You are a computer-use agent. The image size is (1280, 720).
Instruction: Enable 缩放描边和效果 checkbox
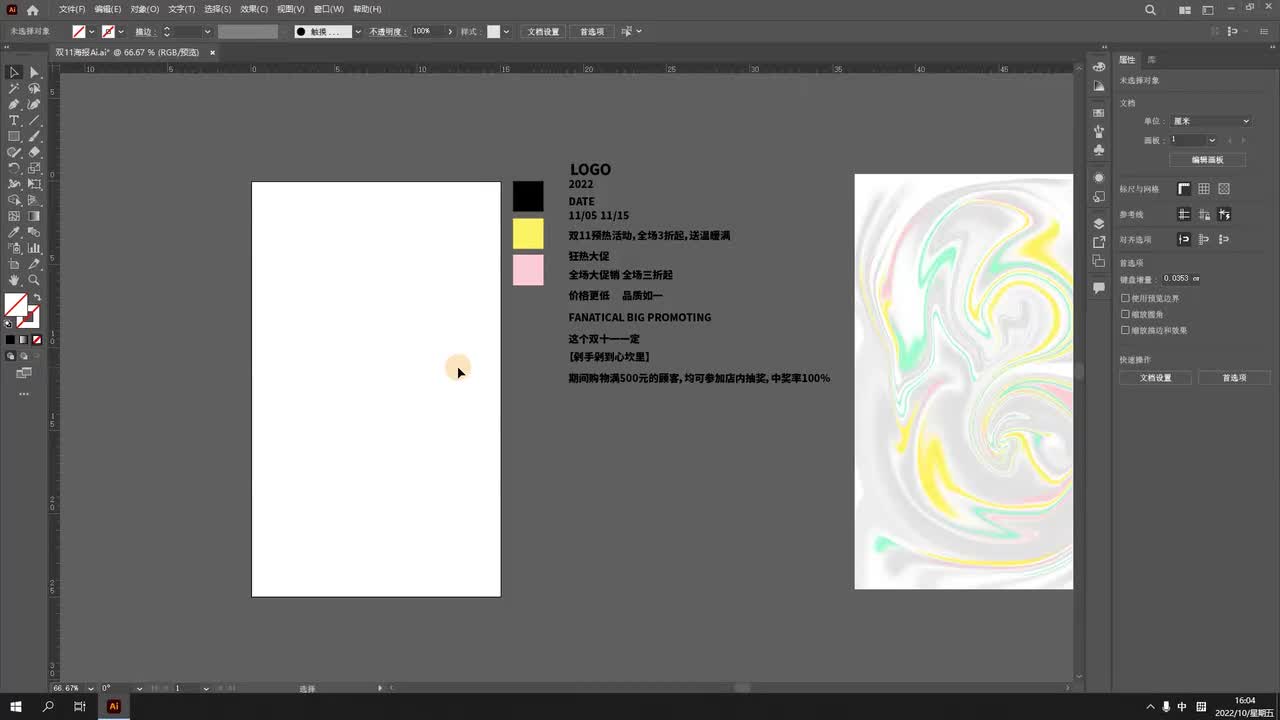1125,330
